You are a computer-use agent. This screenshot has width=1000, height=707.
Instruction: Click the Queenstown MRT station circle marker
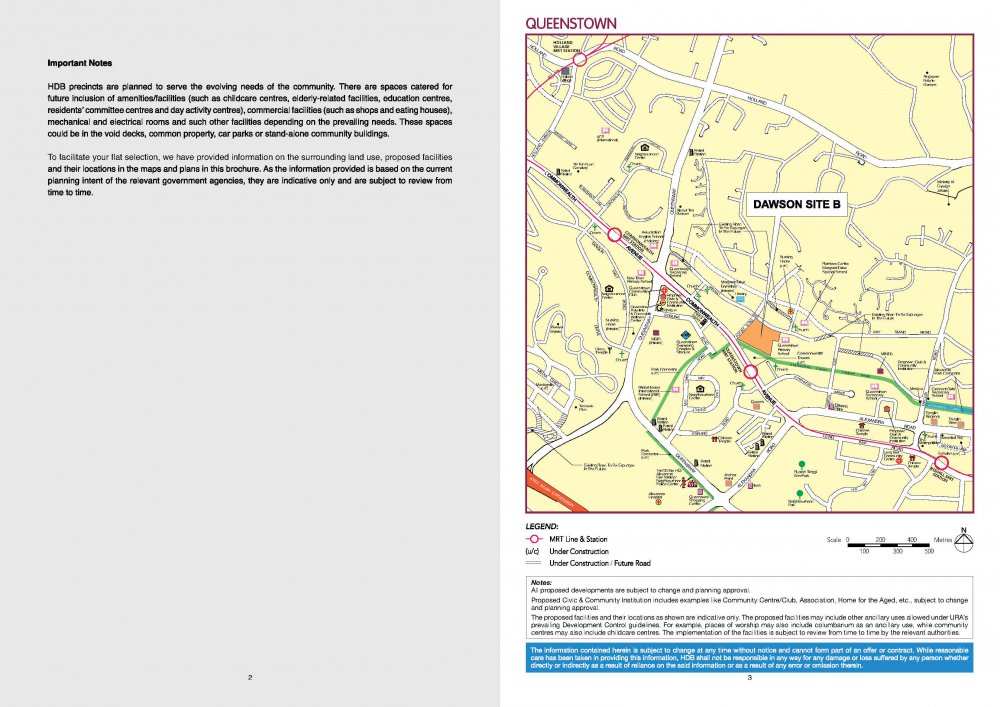[x=749, y=373]
